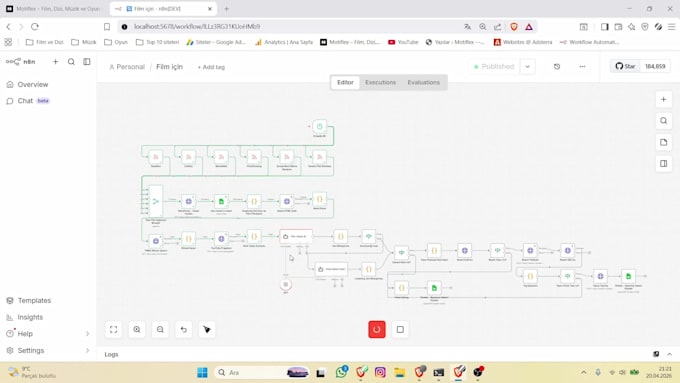Open canvas node search magnifier on right
This screenshot has height=383, width=680.
tap(664, 121)
